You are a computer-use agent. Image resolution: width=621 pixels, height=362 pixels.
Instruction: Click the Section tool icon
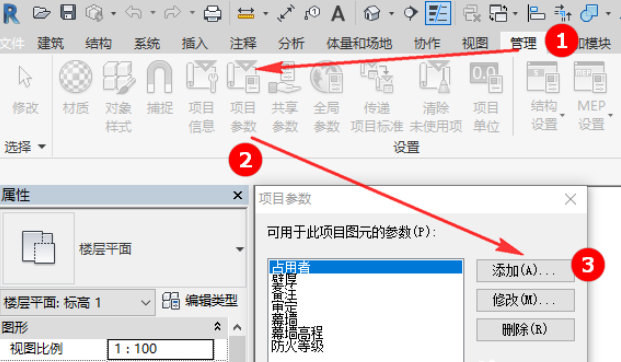coord(410,13)
